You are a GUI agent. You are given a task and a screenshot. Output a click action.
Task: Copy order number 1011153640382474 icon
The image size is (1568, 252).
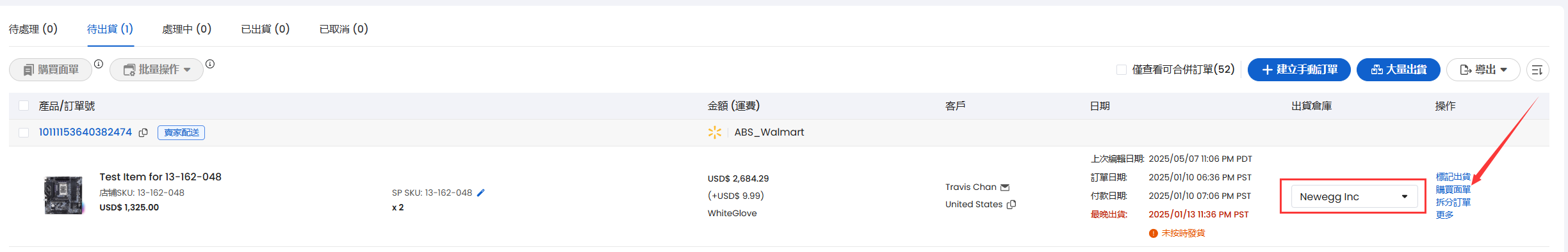coord(143,132)
